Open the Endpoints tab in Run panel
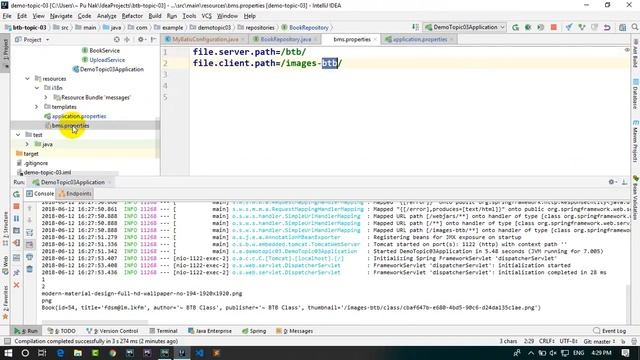This screenshot has width=640, height=360. tap(75, 193)
